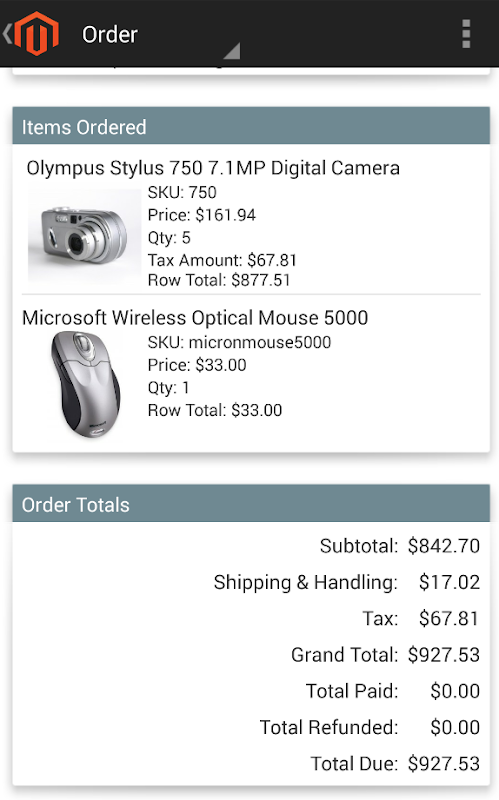The height and width of the screenshot is (800, 499).
Task: Tap the camera Tax Amount $67.81 line
Action: pos(222,260)
